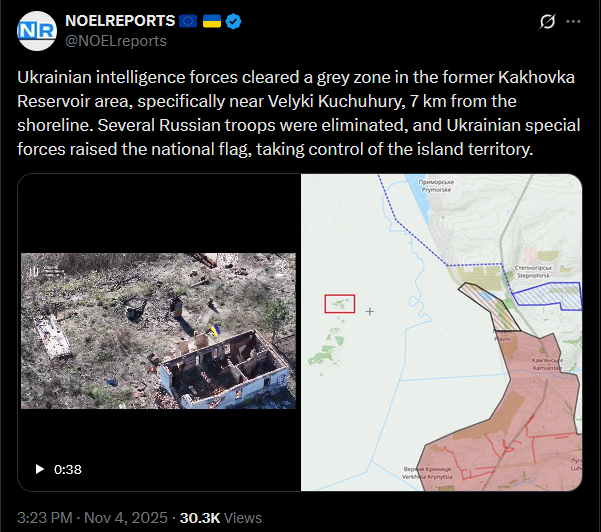Click the Verkhnia Krynytsia label on the map

(427, 473)
